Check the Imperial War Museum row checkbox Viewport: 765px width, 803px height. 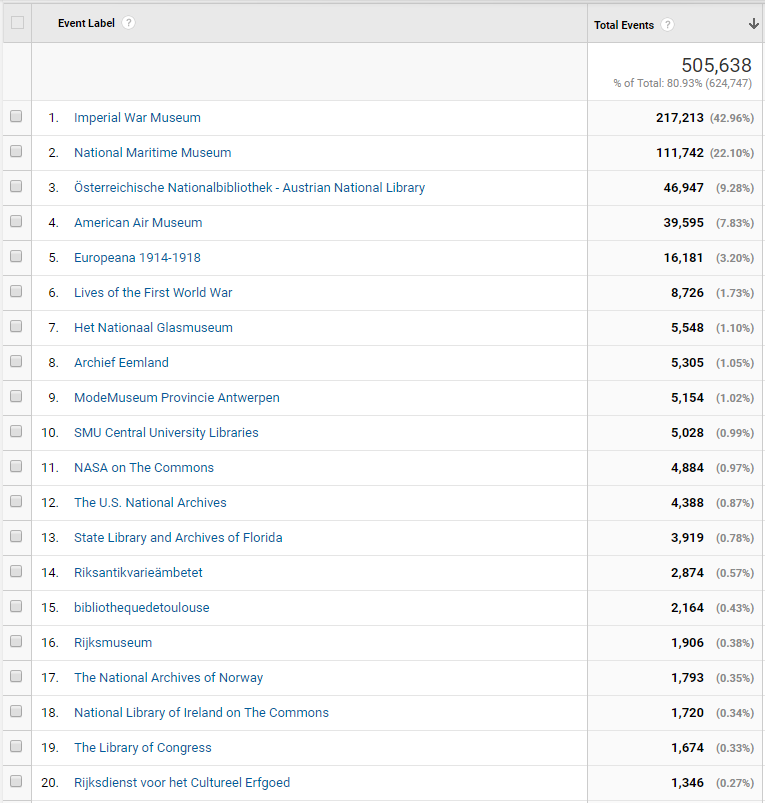coord(16,116)
